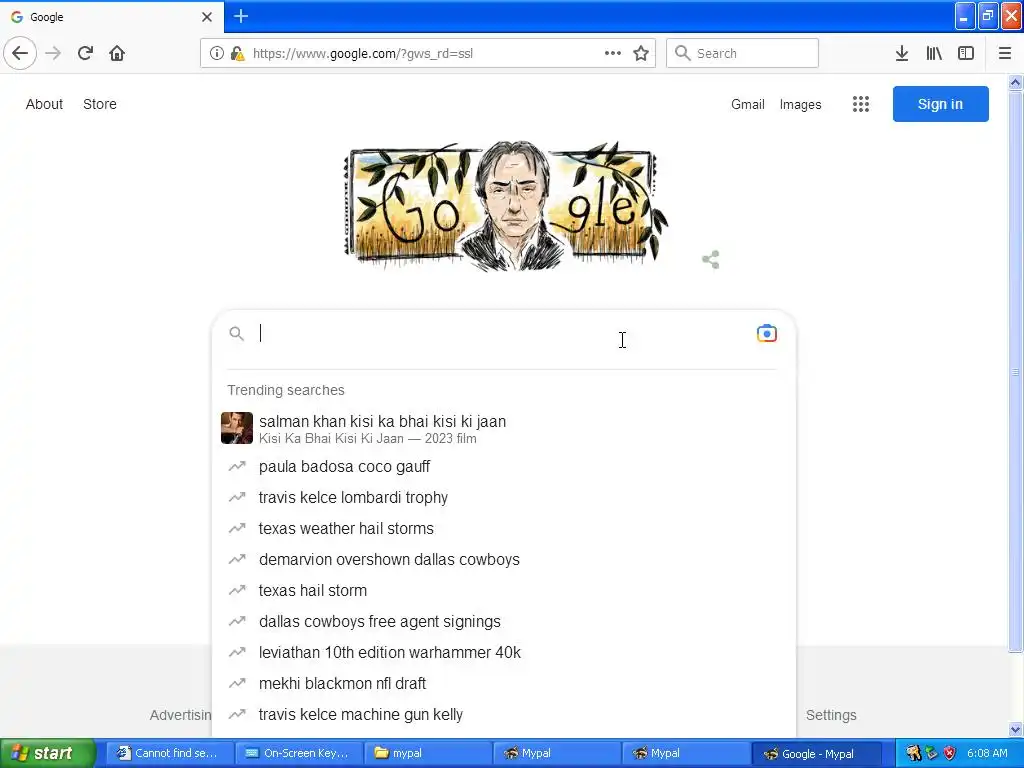Go to the browser home page
The height and width of the screenshot is (768, 1024).
117,53
